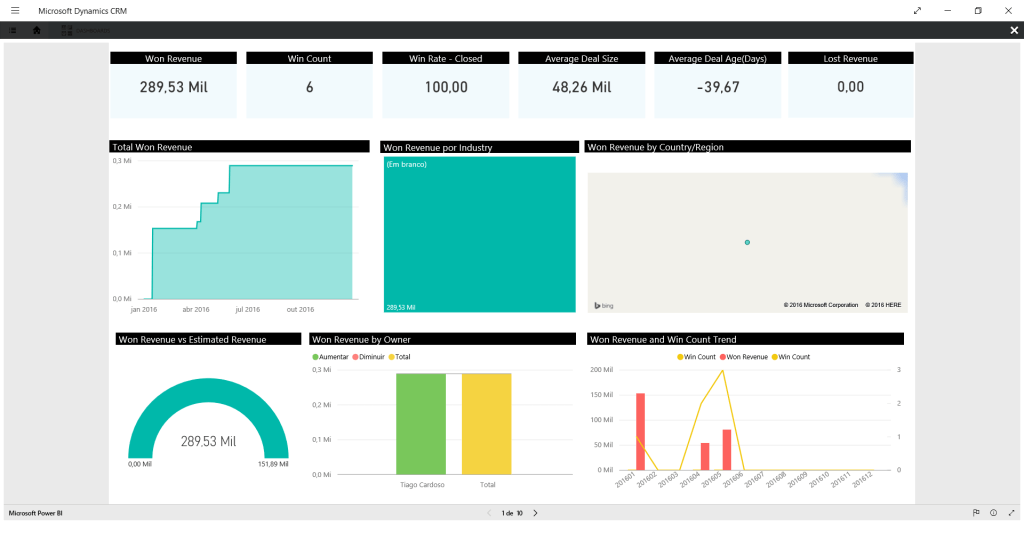Click the gauge target label 151,89 Mil

(273, 464)
